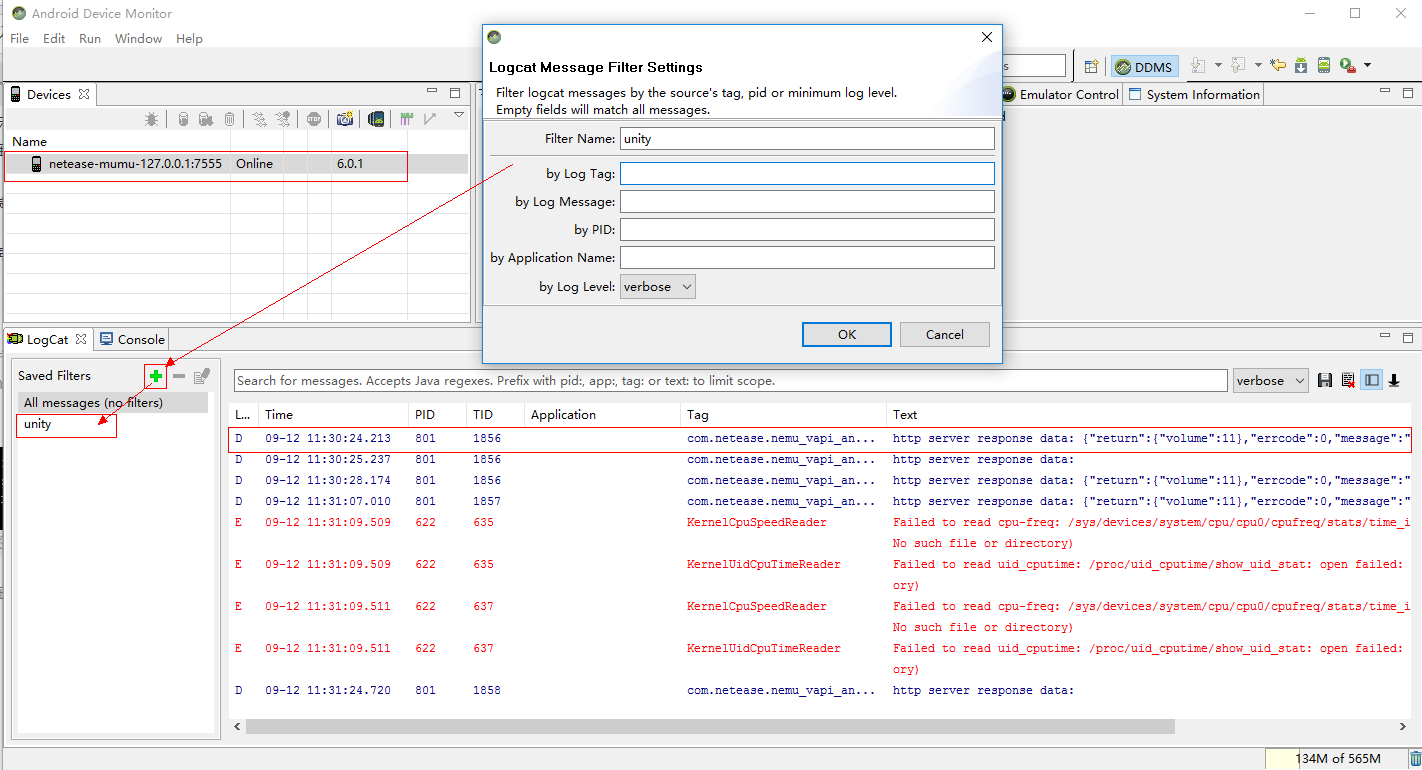The image size is (1422, 770).
Task: Open the logcat verbose level dropdown
Action: pos(1271,381)
